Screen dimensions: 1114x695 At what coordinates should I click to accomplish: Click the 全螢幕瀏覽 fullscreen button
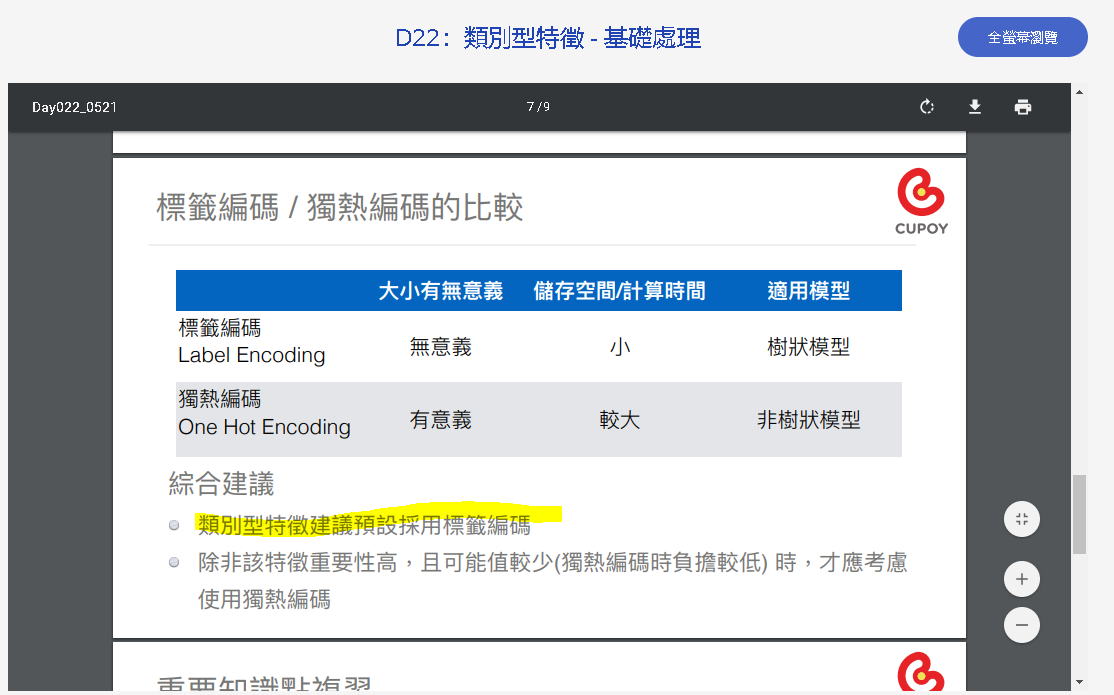(1022, 37)
